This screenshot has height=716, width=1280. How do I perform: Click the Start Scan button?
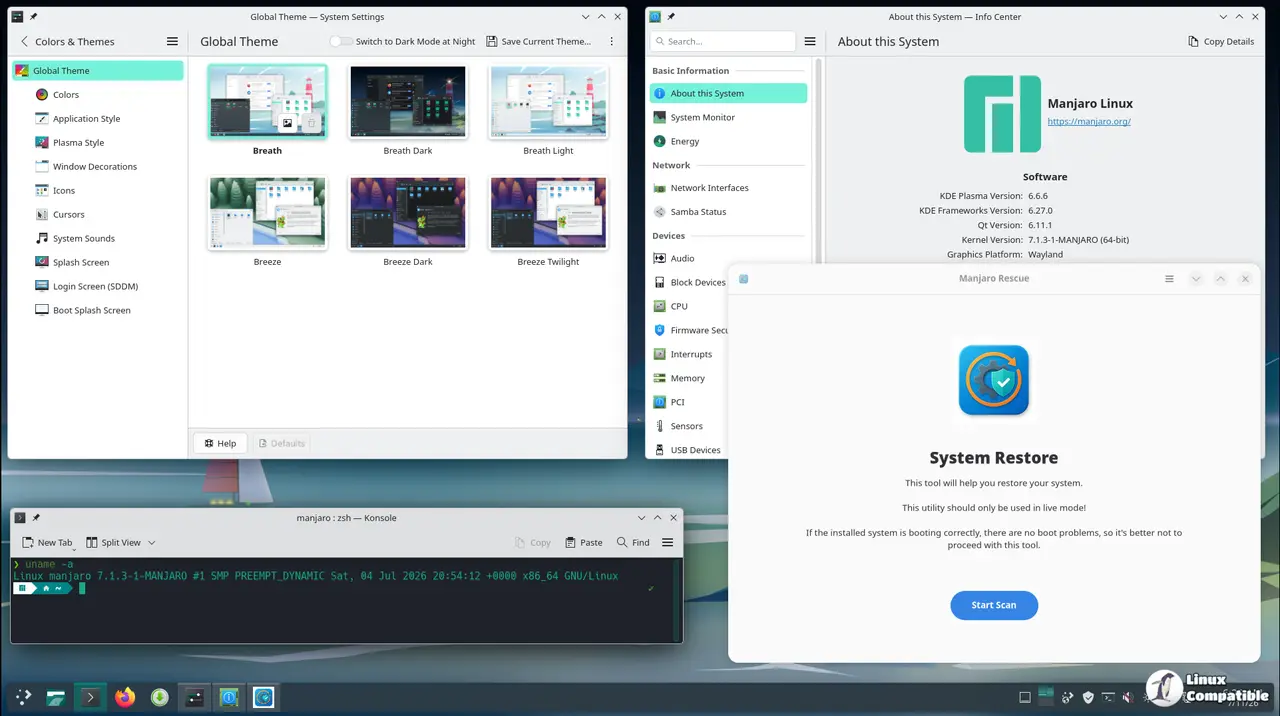(x=994, y=605)
